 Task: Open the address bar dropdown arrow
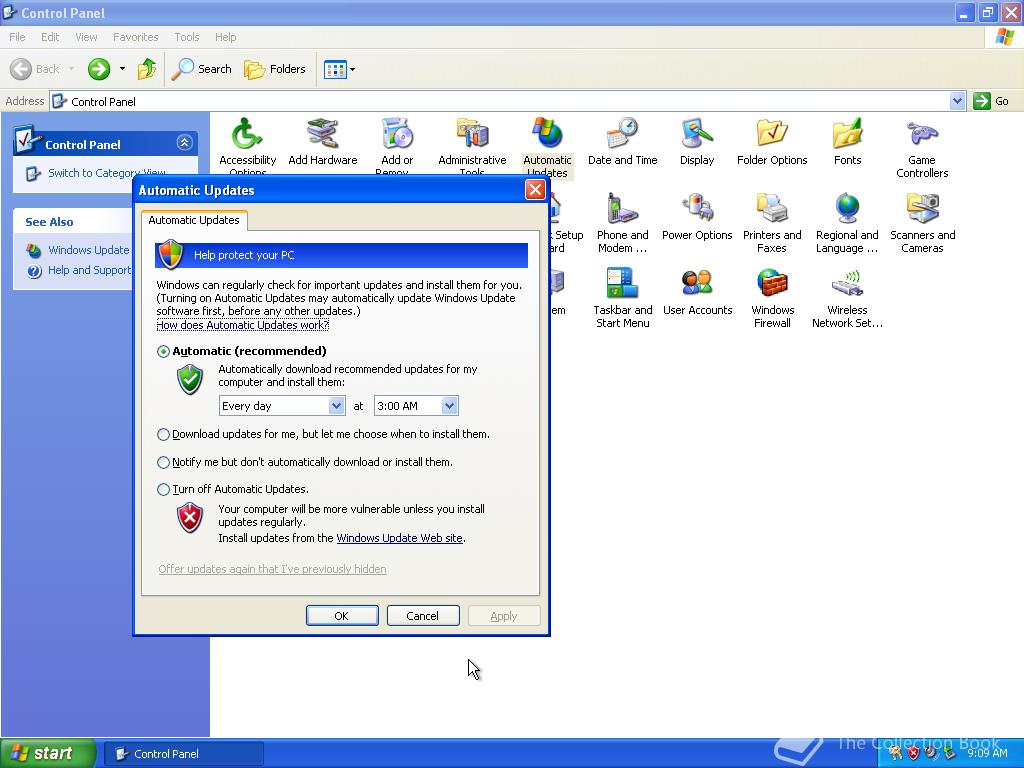tap(957, 101)
